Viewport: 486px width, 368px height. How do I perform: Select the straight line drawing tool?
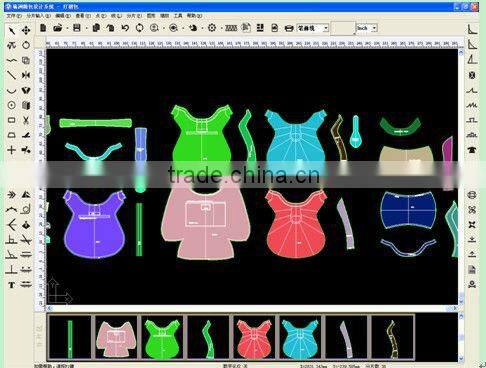(12, 75)
